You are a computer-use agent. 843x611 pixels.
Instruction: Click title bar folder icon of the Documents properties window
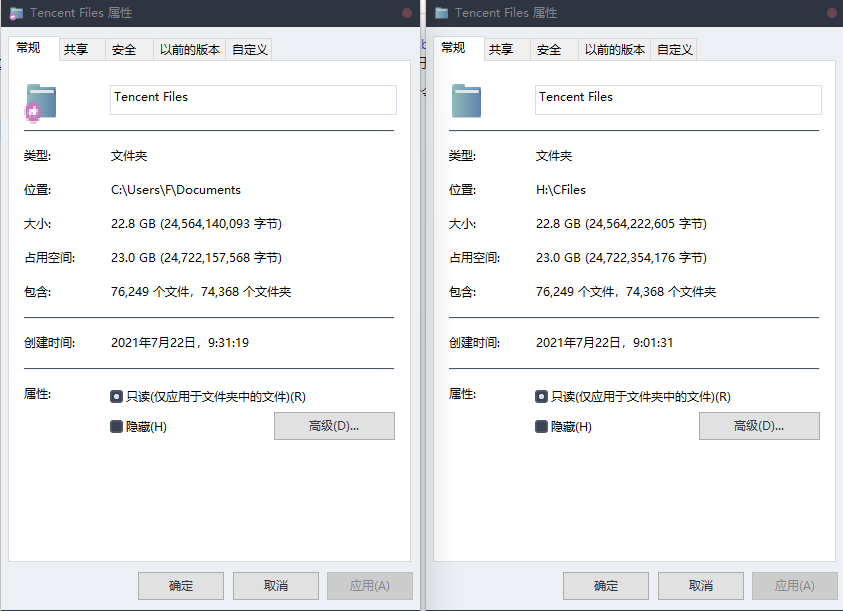(16, 13)
